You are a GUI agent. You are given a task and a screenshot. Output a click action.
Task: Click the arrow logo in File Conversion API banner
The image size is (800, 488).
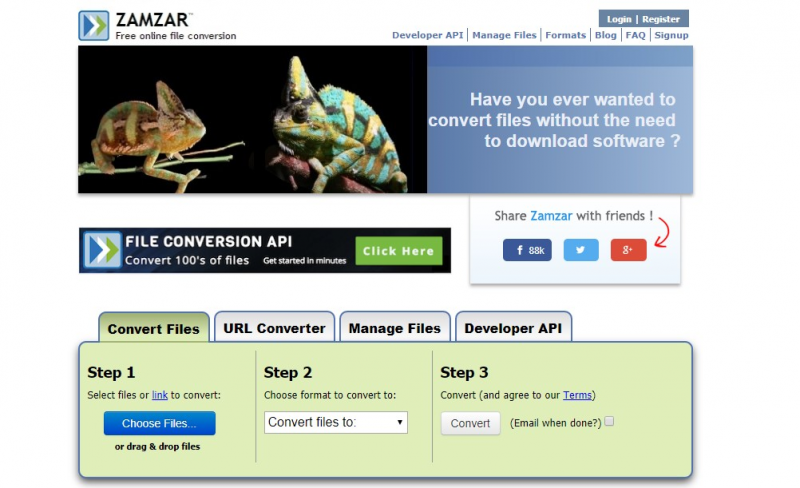pyautogui.click(x=102, y=250)
